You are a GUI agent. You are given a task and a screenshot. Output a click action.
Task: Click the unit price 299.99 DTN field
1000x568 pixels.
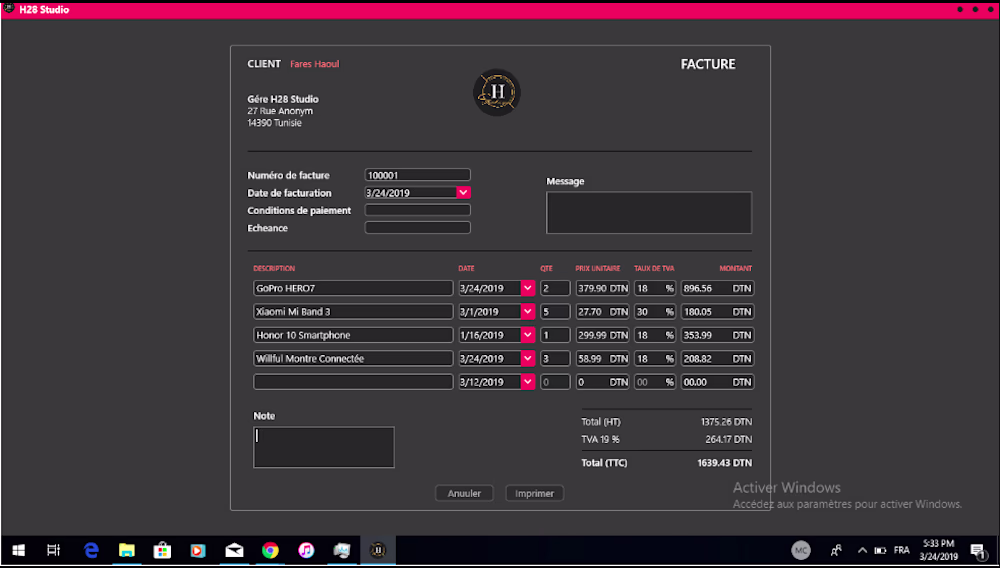pyautogui.click(x=603, y=335)
